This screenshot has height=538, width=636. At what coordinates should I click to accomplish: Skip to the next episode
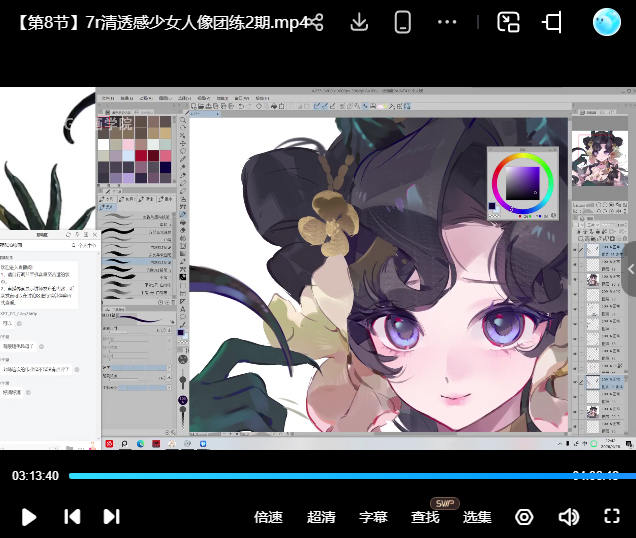pos(112,516)
